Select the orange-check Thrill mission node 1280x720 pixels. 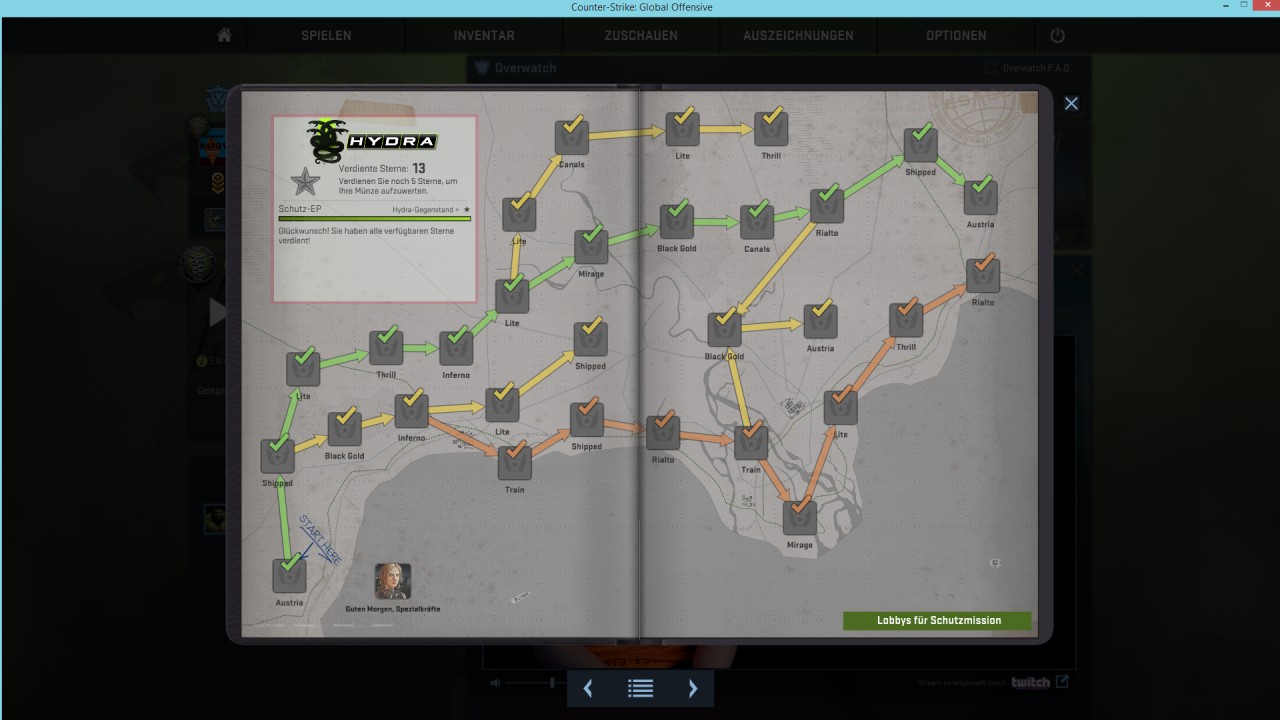pyautogui.click(x=906, y=319)
